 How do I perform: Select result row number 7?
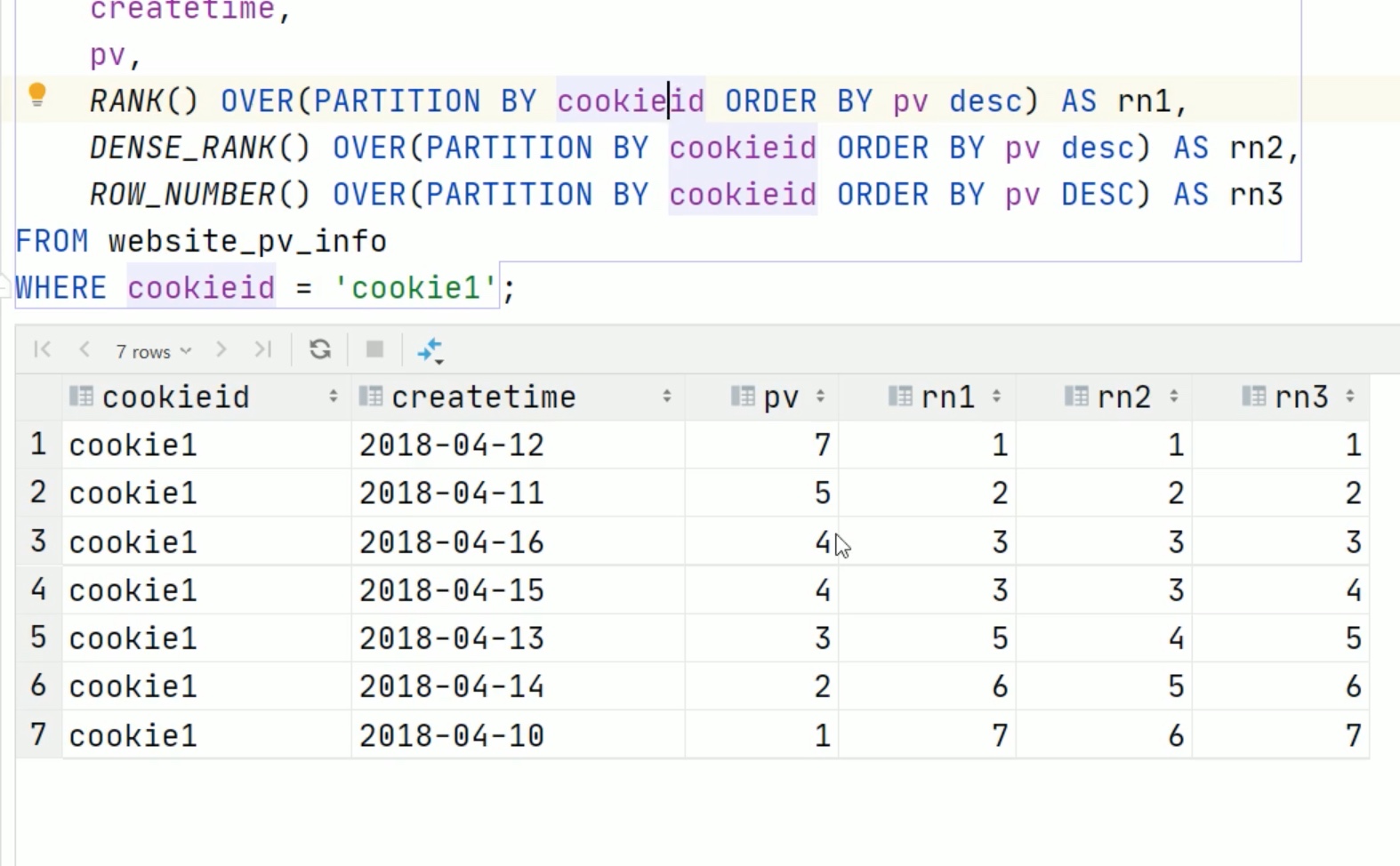click(38, 734)
